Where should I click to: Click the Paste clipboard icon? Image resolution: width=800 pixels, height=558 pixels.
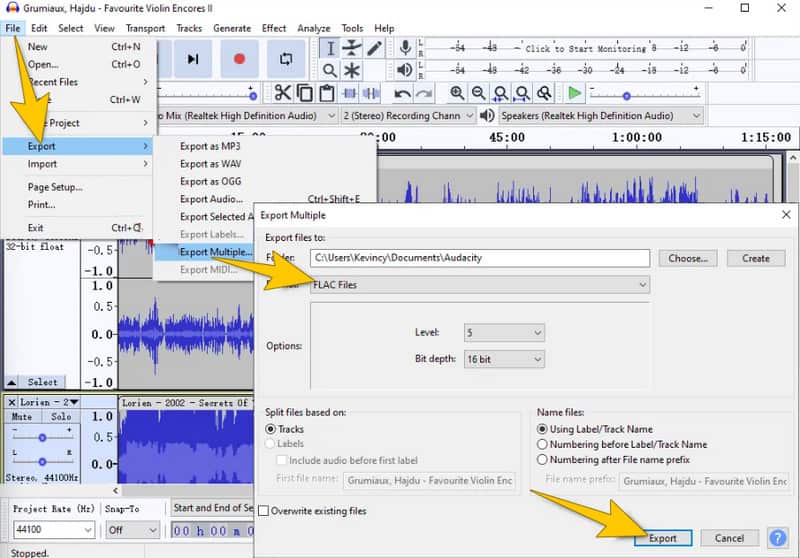click(x=327, y=93)
